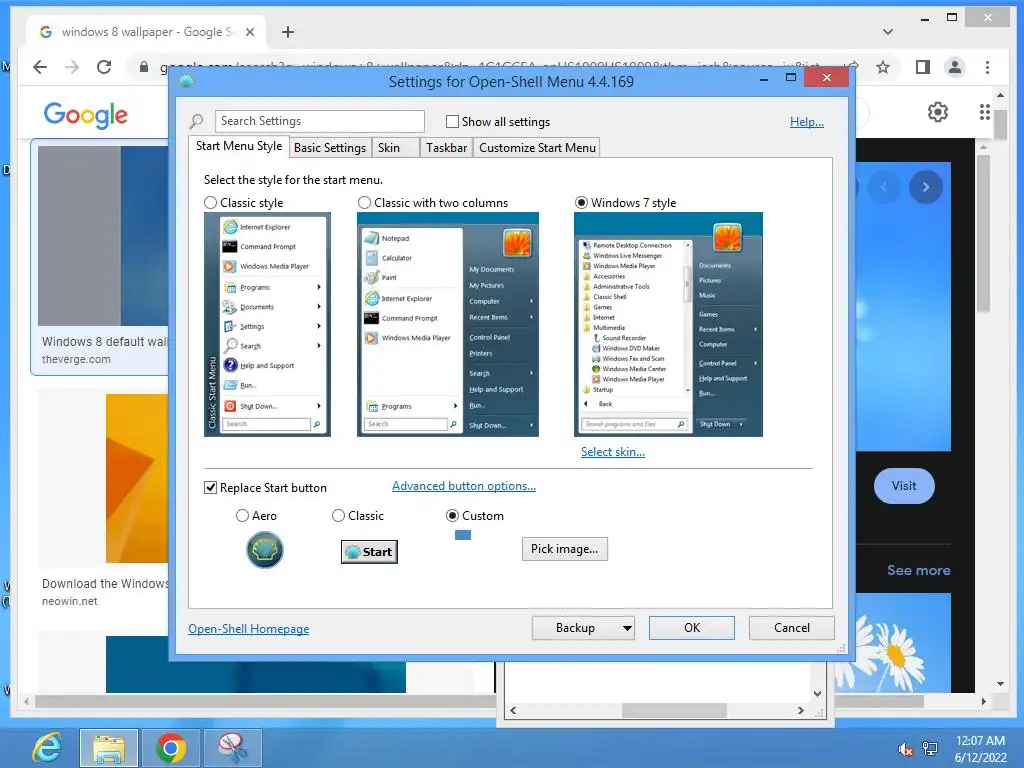Open the Google apps grid
This screenshot has height=768, width=1024.
984,112
